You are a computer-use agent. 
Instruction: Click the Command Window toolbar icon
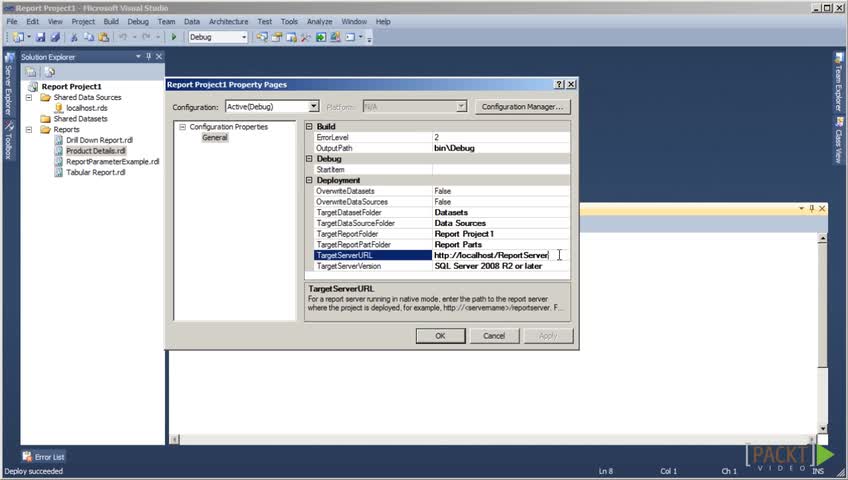coord(350,37)
